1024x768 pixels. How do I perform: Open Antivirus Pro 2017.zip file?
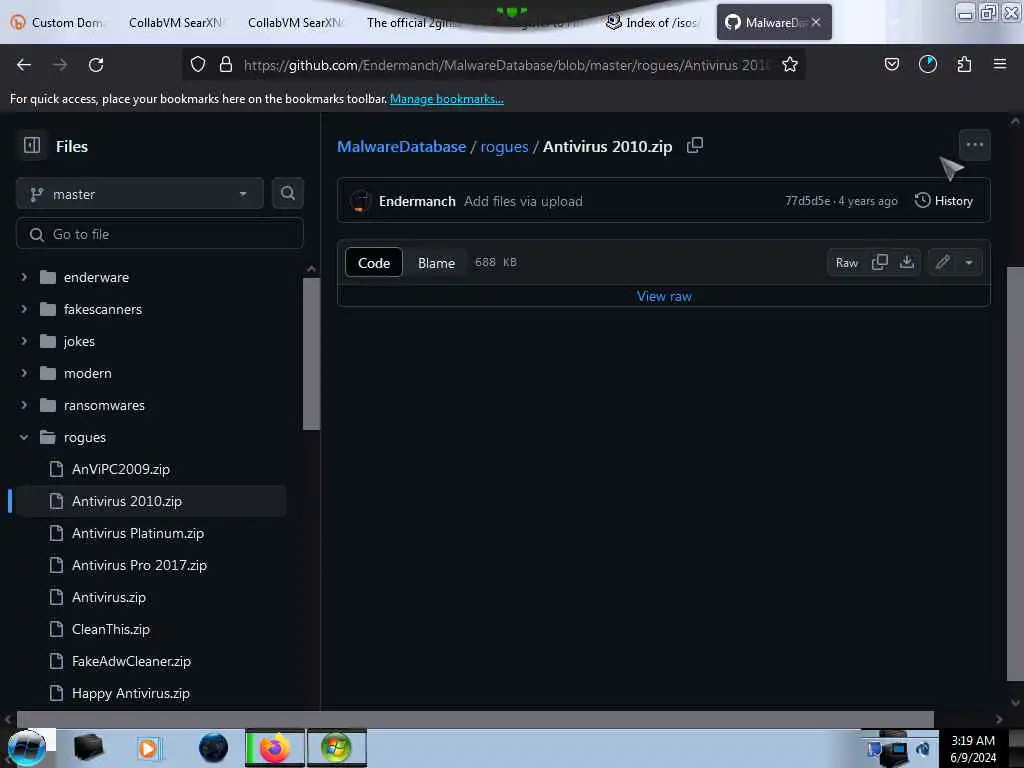coord(139,565)
